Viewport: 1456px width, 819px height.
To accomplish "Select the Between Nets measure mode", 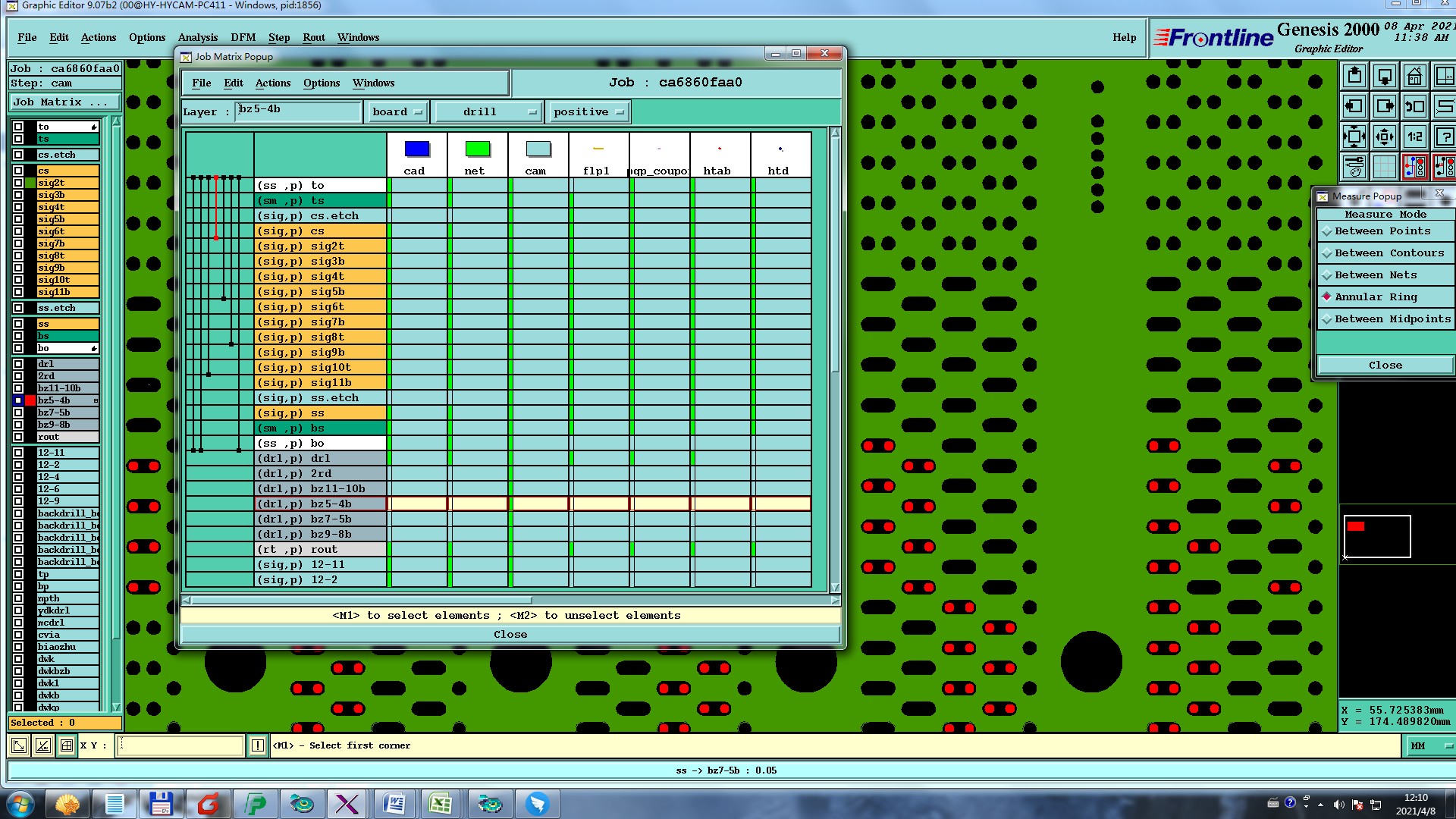I will click(1376, 275).
